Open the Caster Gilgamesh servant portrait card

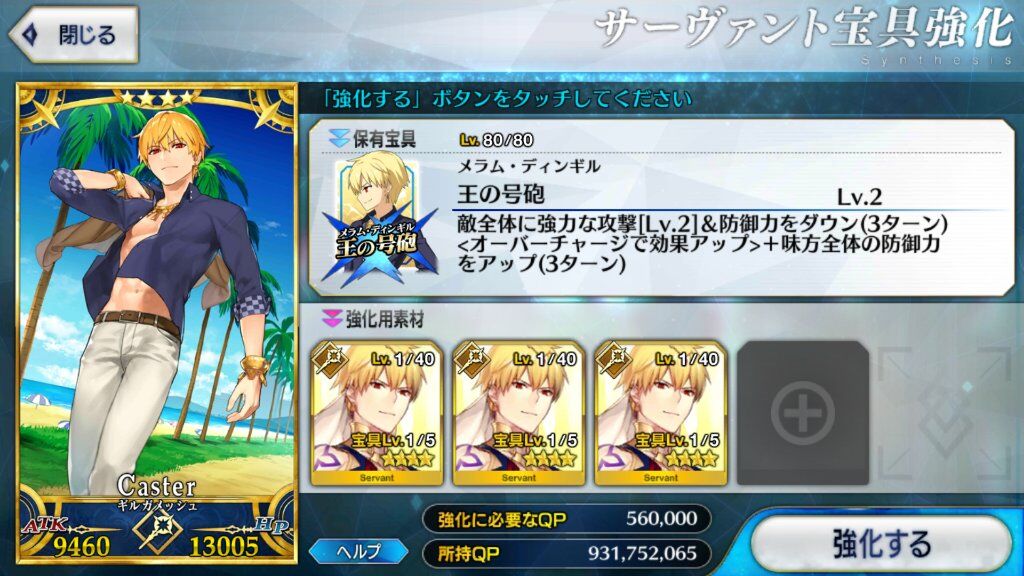[157, 323]
